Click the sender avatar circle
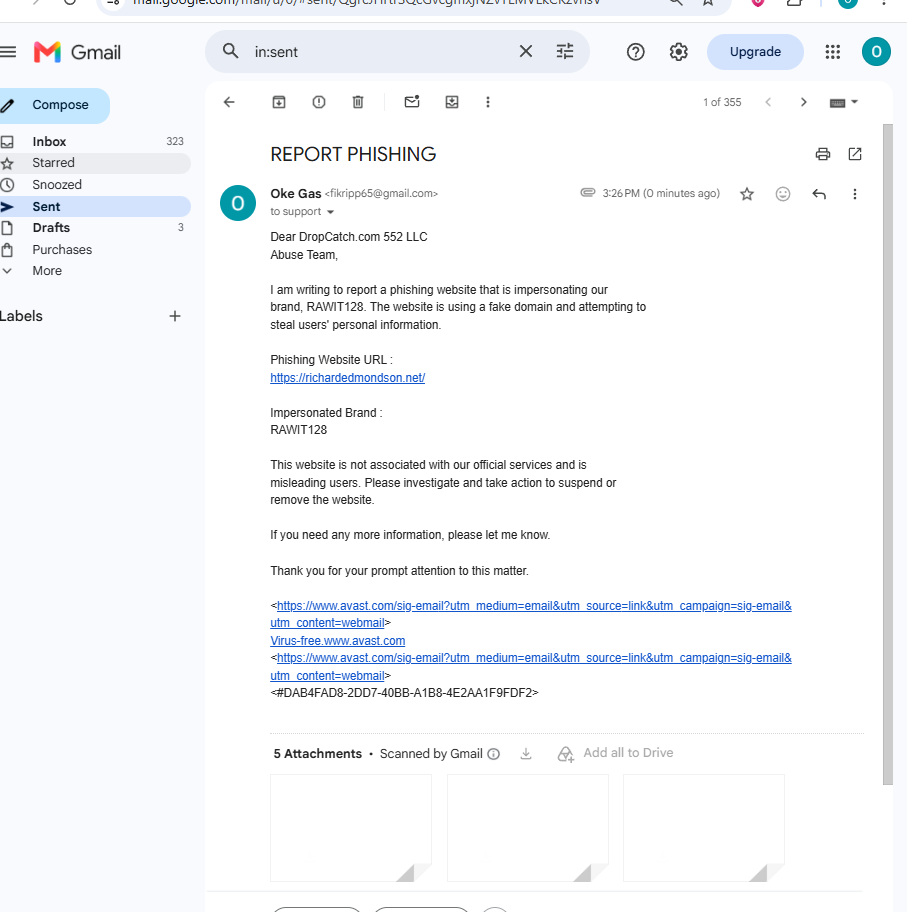The width and height of the screenshot is (907, 912). (238, 203)
